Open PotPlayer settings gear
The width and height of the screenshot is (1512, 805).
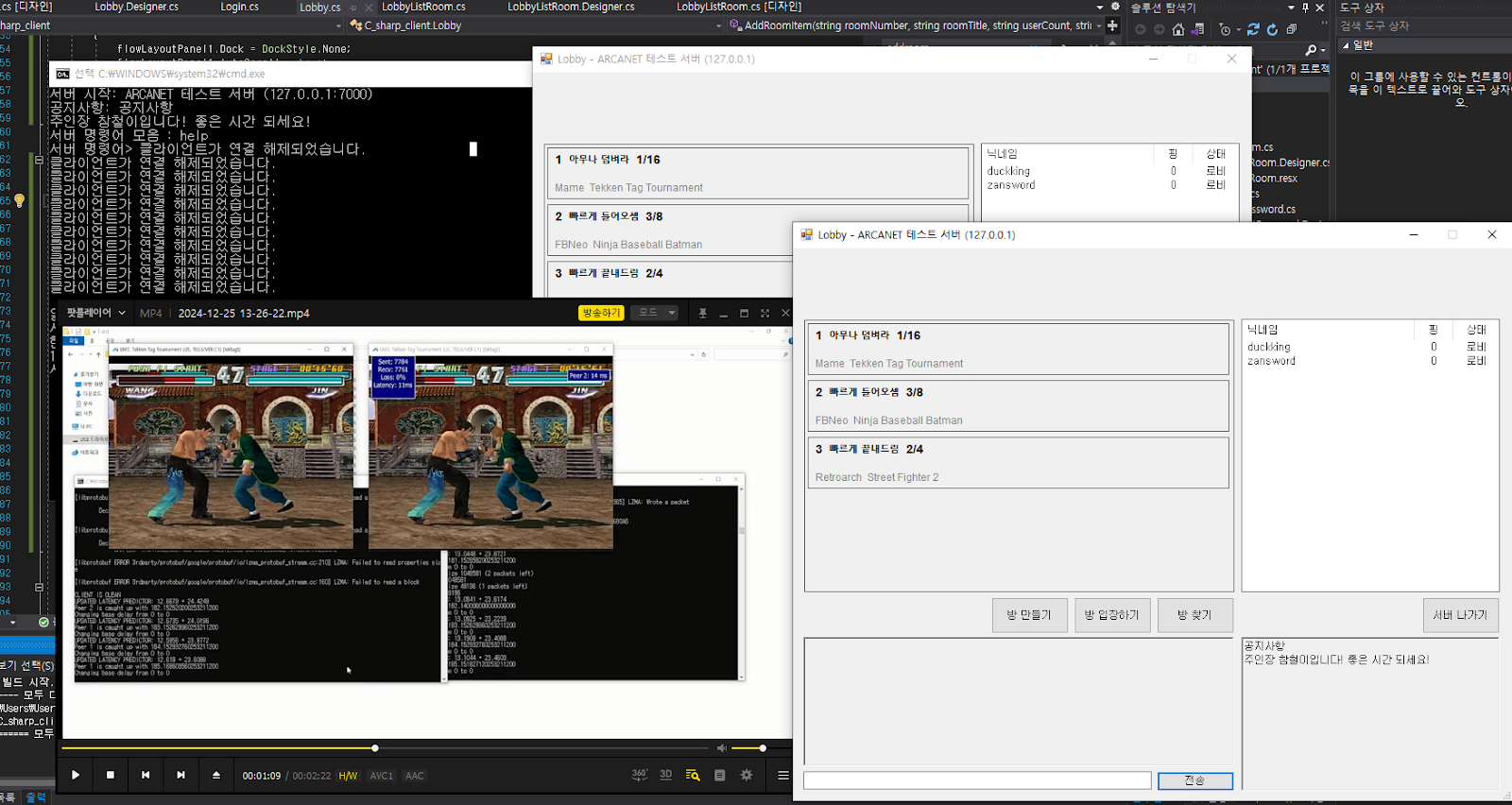pyautogui.click(x=747, y=775)
